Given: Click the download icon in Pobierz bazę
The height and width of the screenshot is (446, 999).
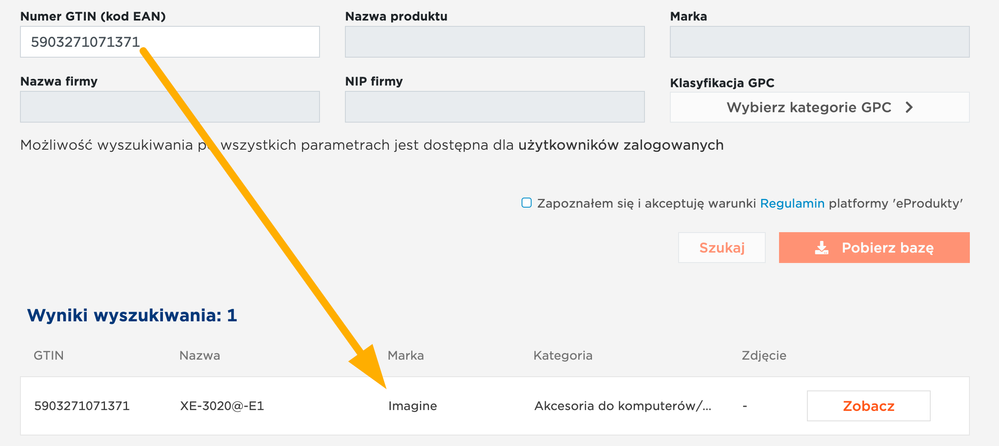Looking at the screenshot, I should click(x=822, y=248).
